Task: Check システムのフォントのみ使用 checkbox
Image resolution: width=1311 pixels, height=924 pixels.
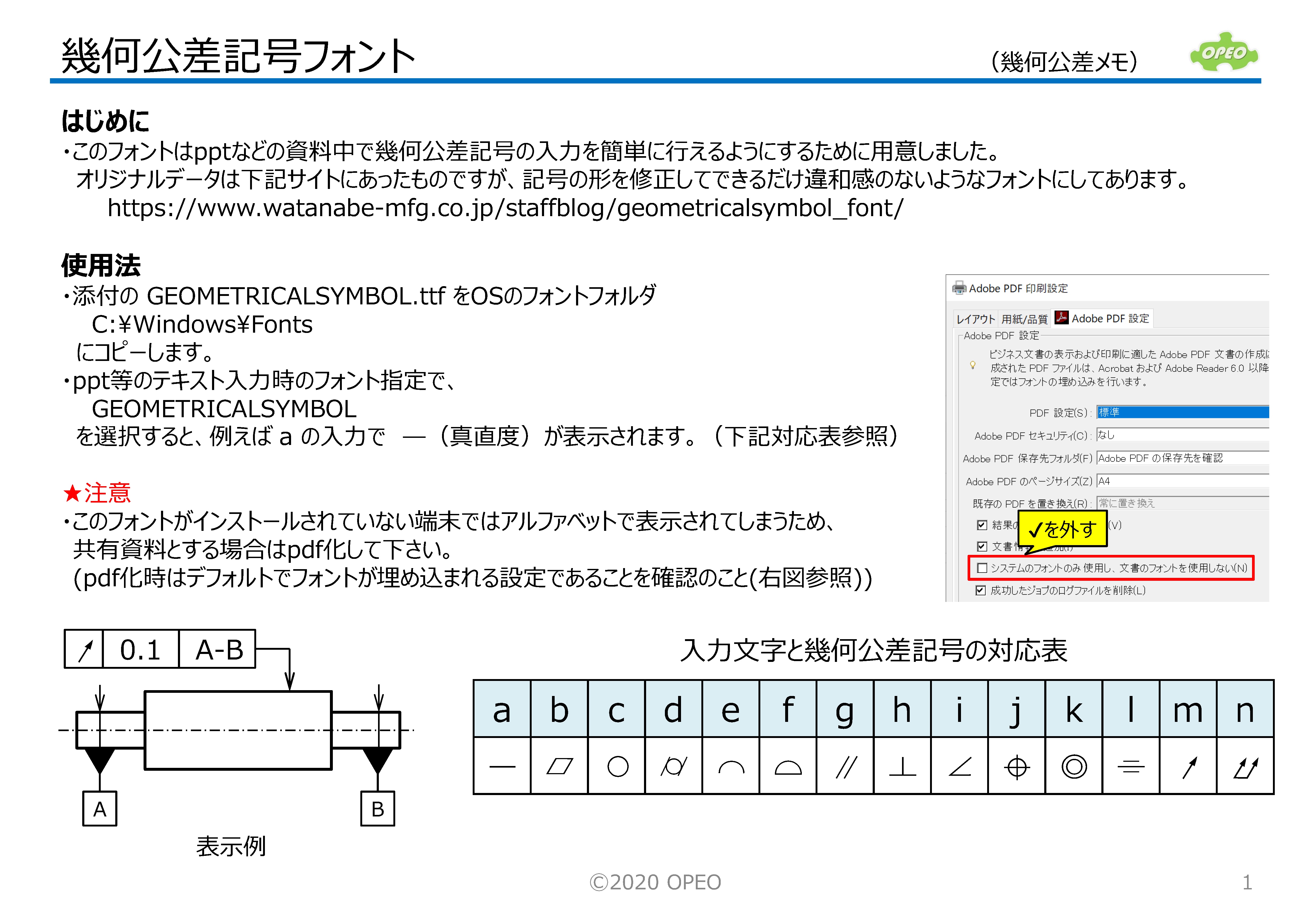Action: 982,568
